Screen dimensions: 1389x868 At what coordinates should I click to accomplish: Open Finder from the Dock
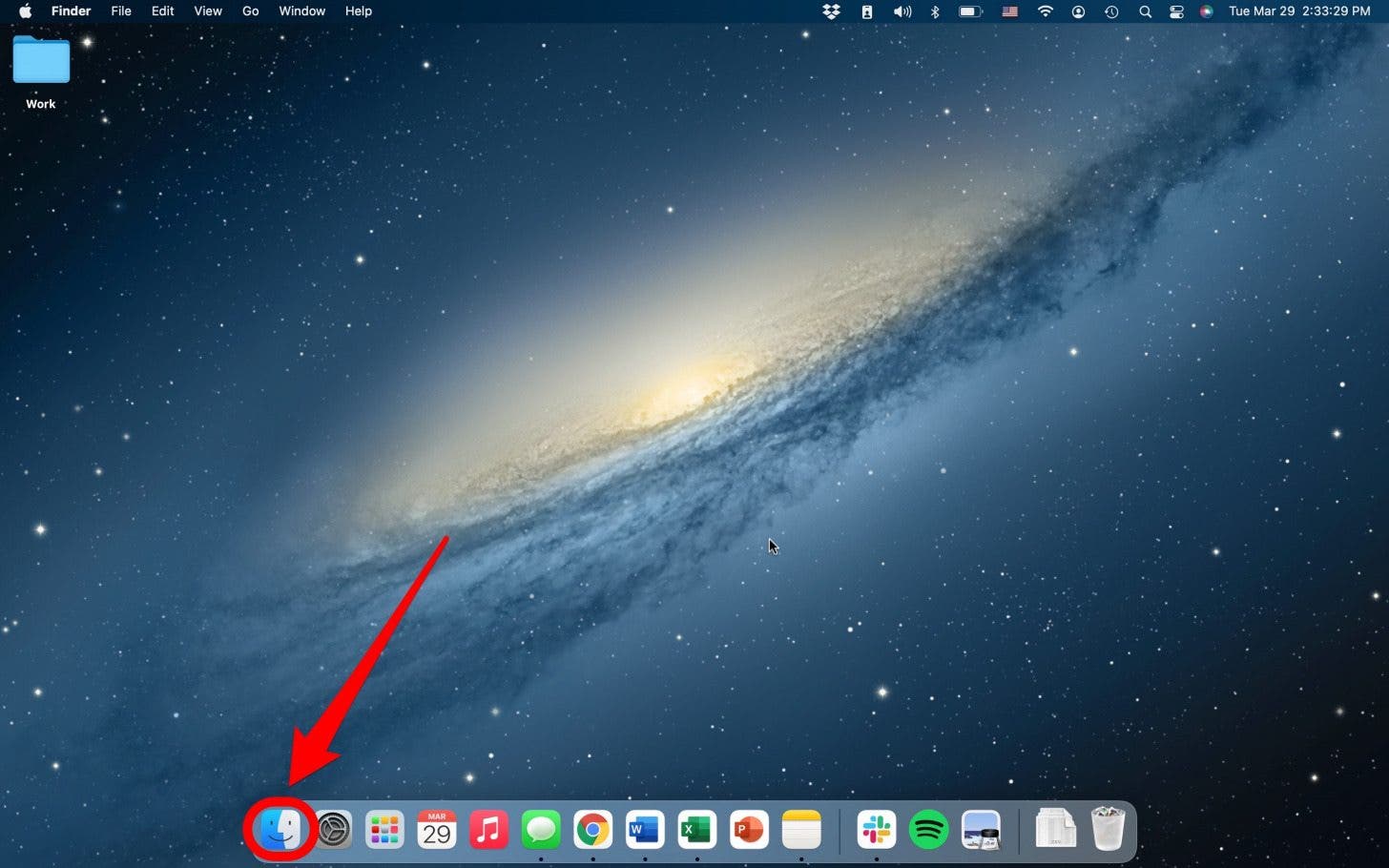(x=280, y=829)
